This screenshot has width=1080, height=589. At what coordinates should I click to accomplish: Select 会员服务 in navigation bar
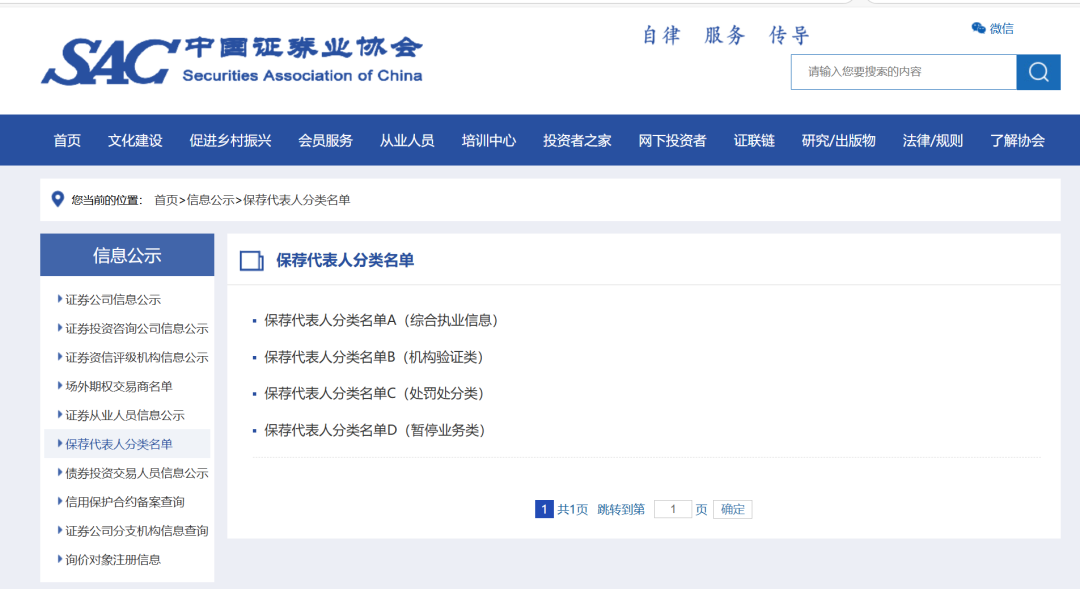click(x=325, y=141)
